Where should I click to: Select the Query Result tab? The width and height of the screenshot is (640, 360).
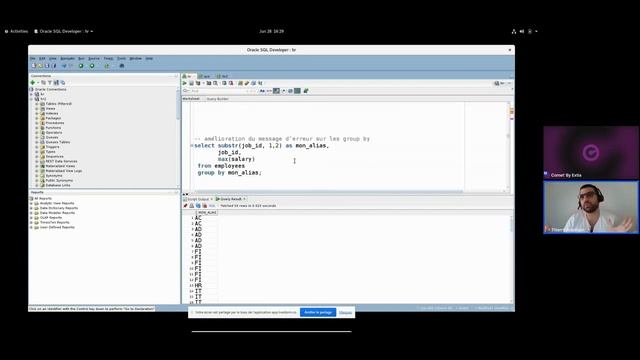coord(230,199)
